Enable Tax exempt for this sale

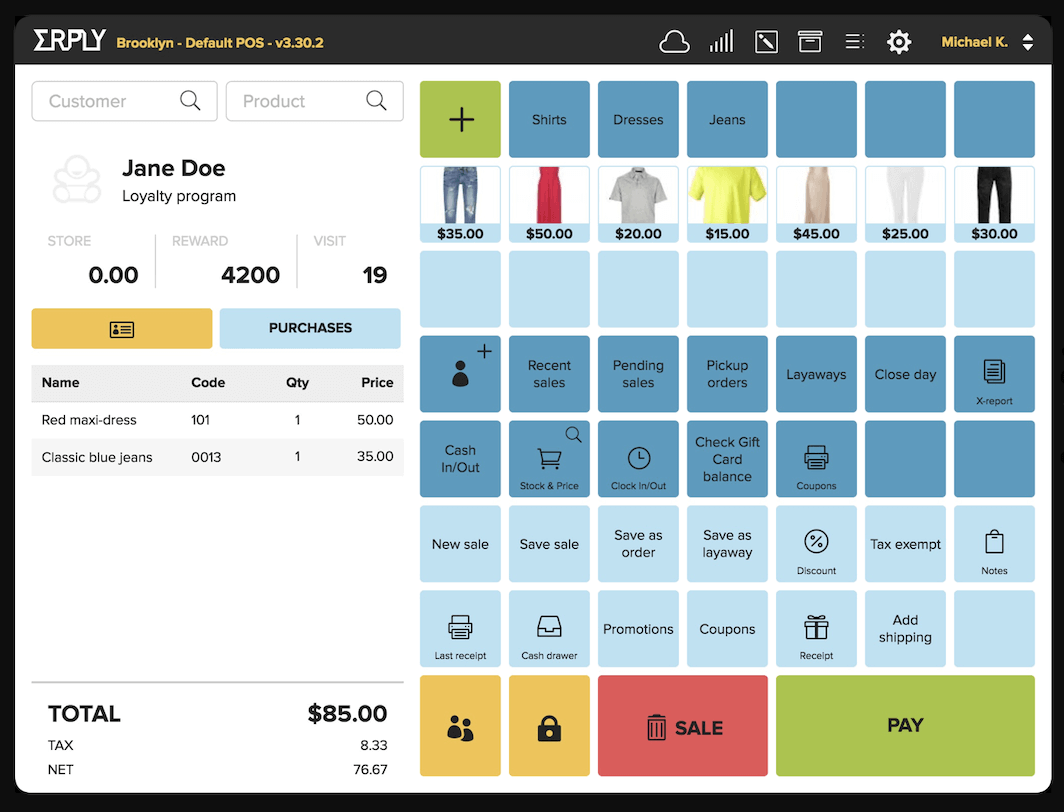[905, 544]
